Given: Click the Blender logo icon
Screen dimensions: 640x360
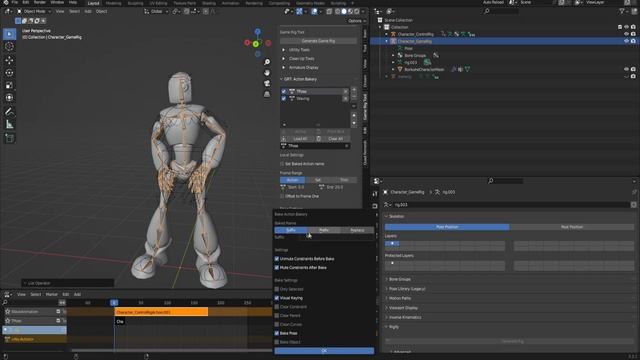Looking at the screenshot, I should click(x=5, y=2).
